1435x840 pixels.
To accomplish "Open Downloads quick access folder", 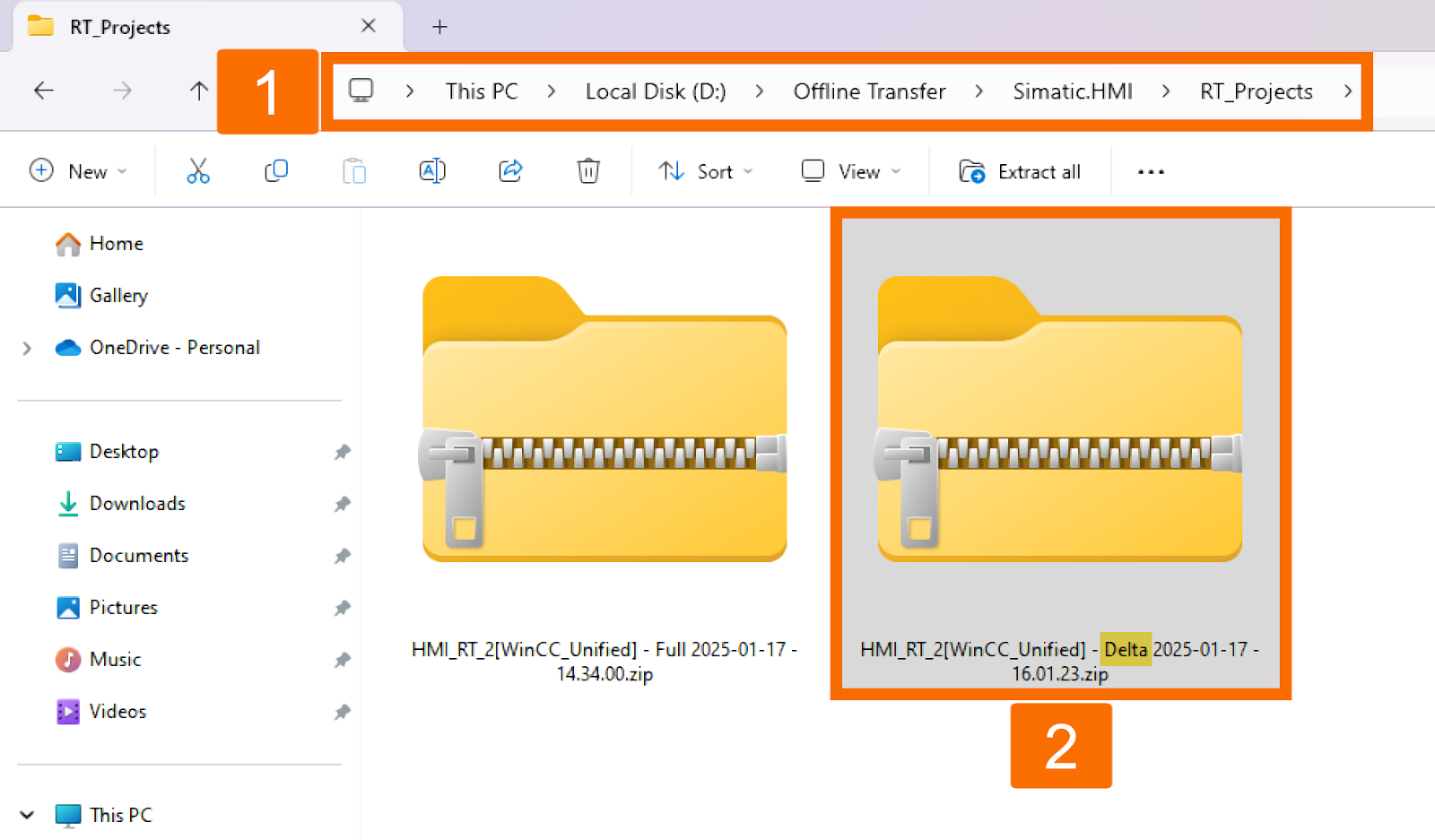I will pos(121,504).
